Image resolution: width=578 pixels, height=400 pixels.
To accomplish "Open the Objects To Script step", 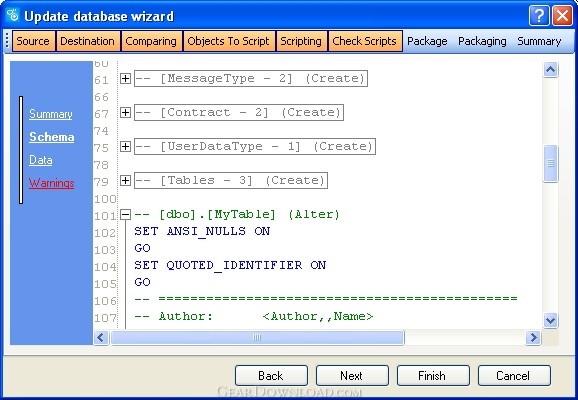I will (x=229, y=41).
